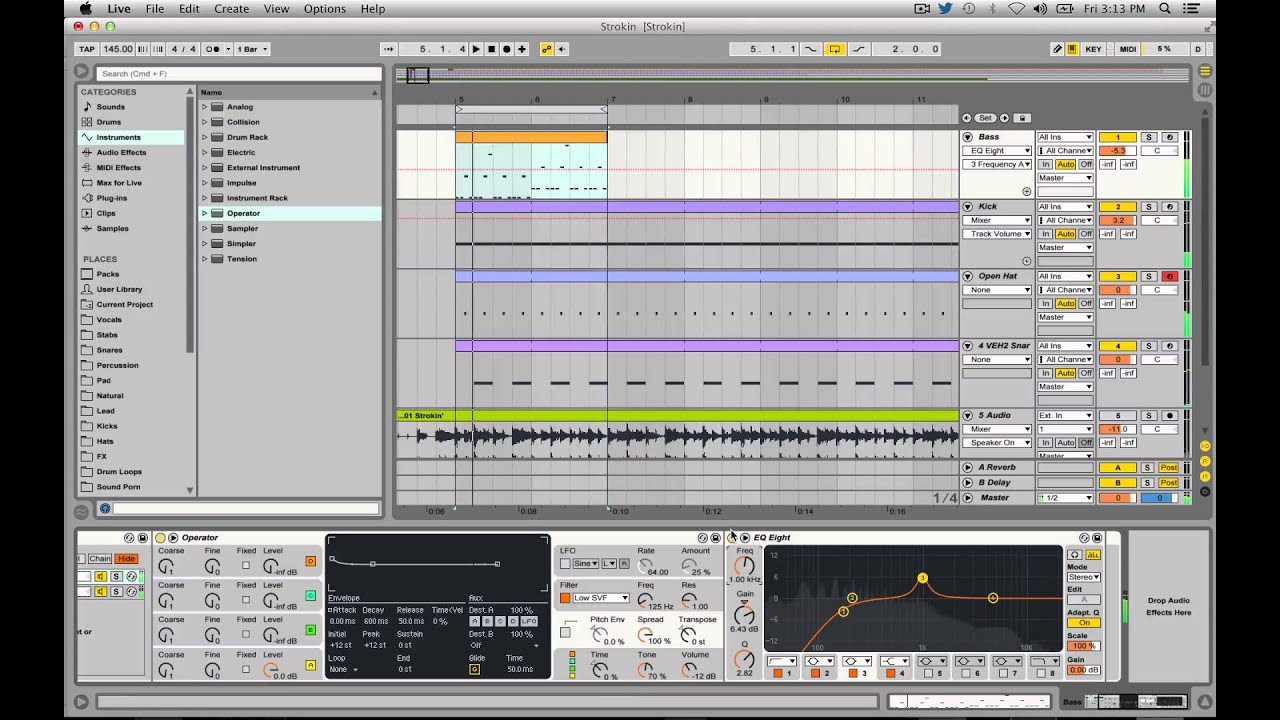Open Audio Effects category
The height and width of the screenshot is (720, 1280).
[x=121, y=152]
